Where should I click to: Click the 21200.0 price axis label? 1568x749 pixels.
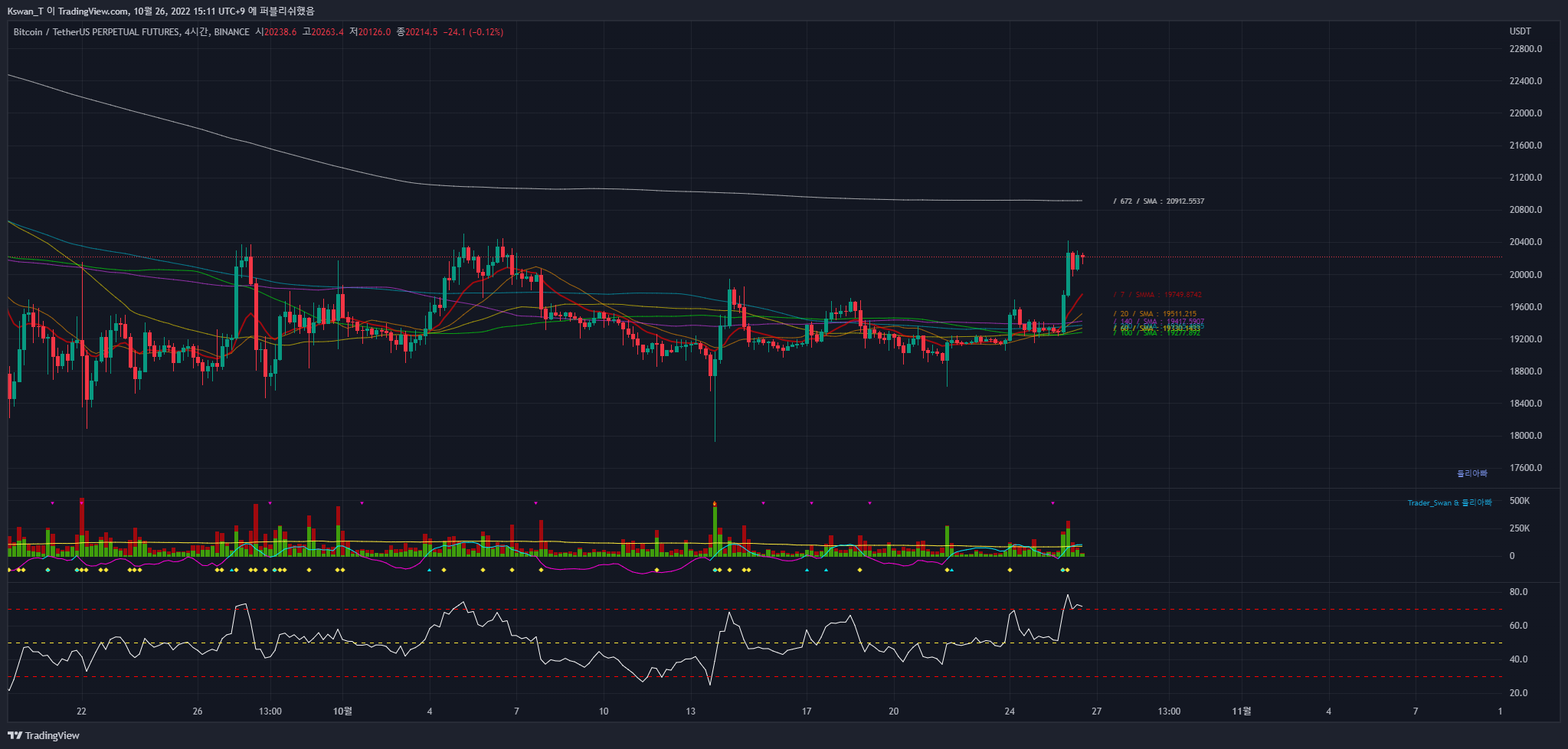[x=1525, y=178]
